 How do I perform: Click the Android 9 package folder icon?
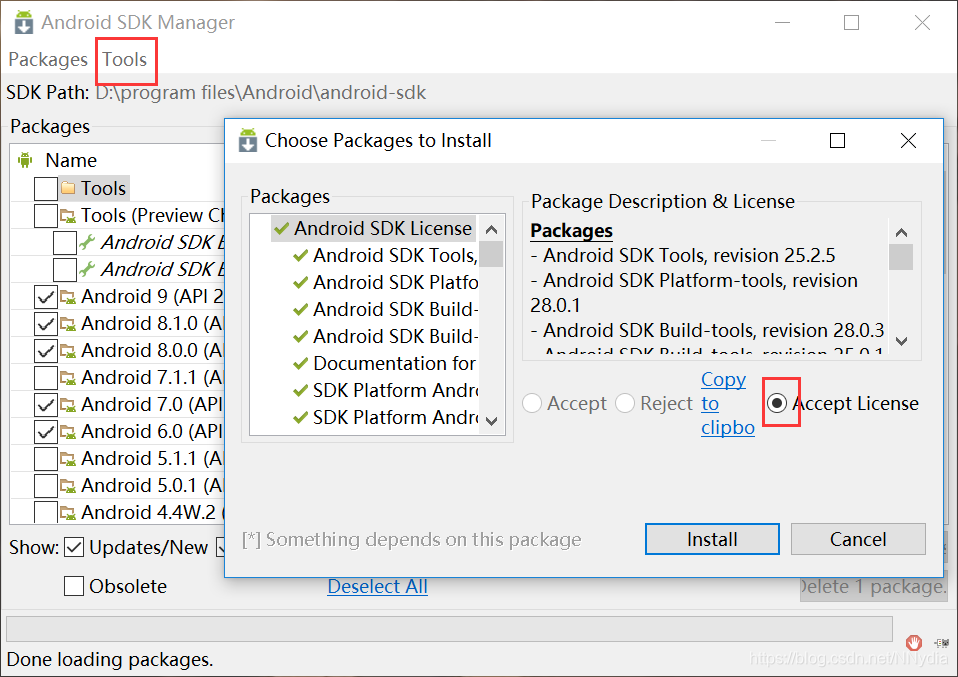coord(68,297)
